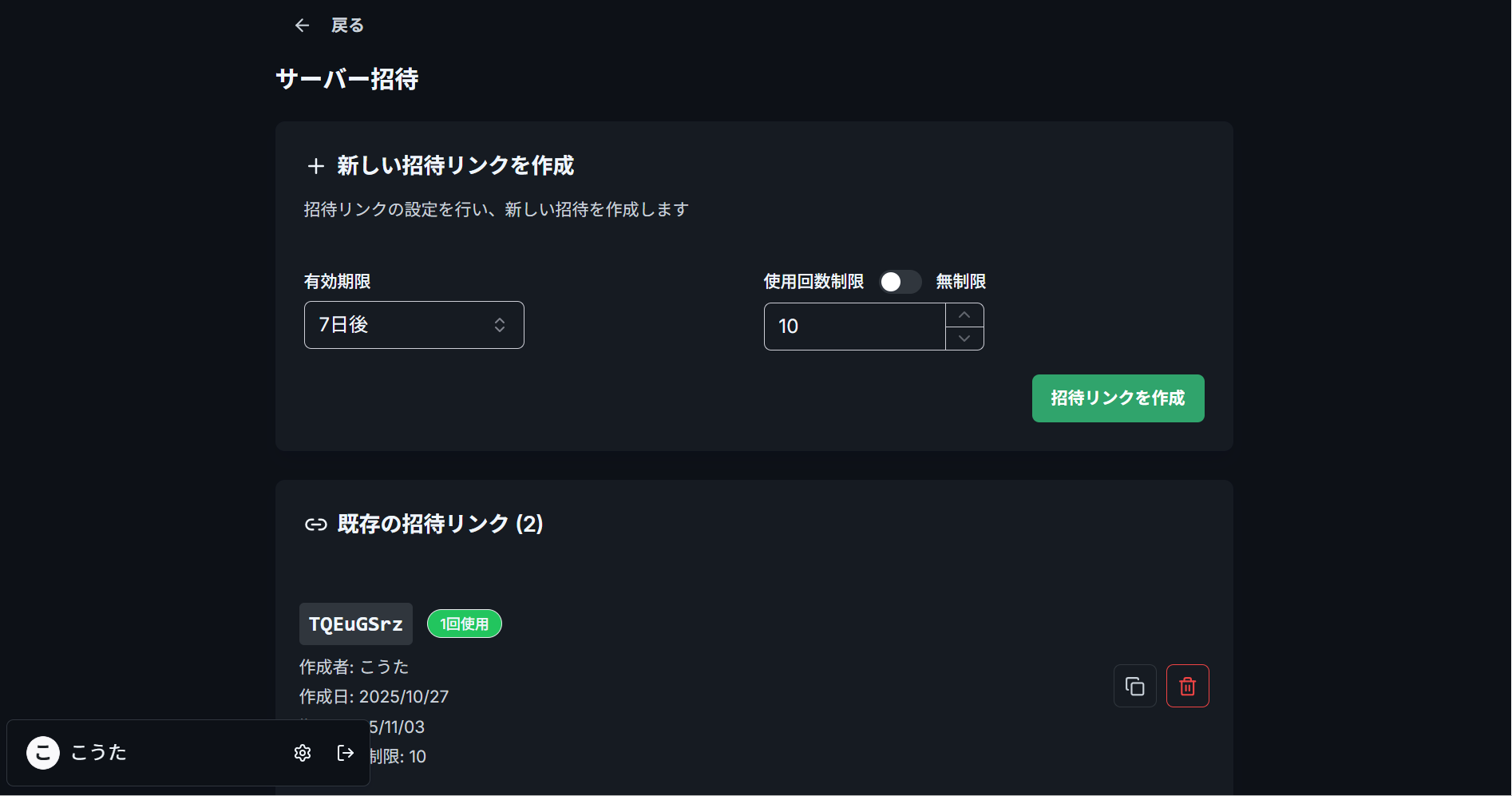Delete the TQEuGSrz invite link
This screenshot has height=796, width=1512.
tap(1187, 685)
